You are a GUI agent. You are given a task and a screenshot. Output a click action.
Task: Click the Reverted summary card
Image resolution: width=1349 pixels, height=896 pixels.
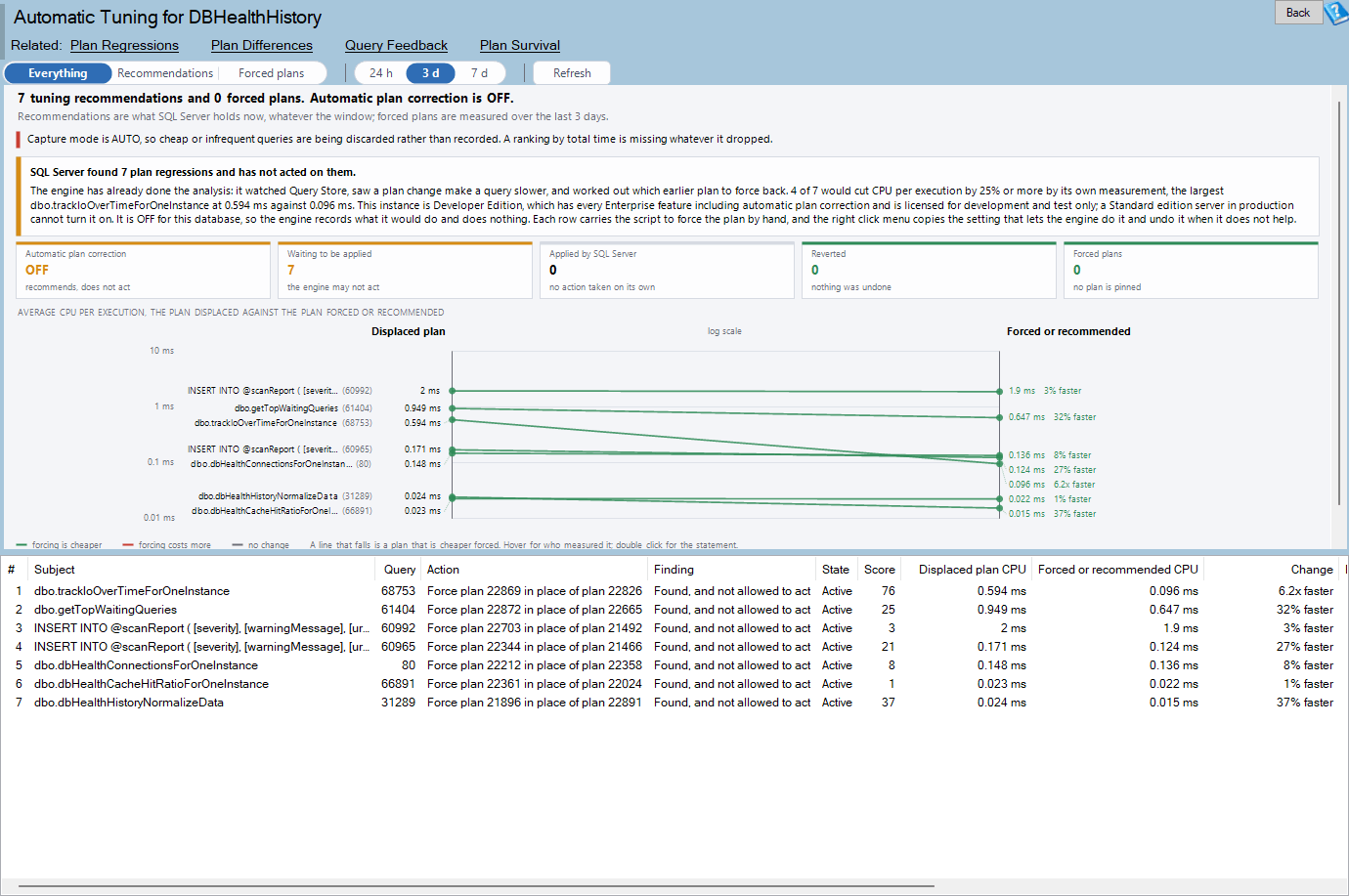(x=929, y=270)
